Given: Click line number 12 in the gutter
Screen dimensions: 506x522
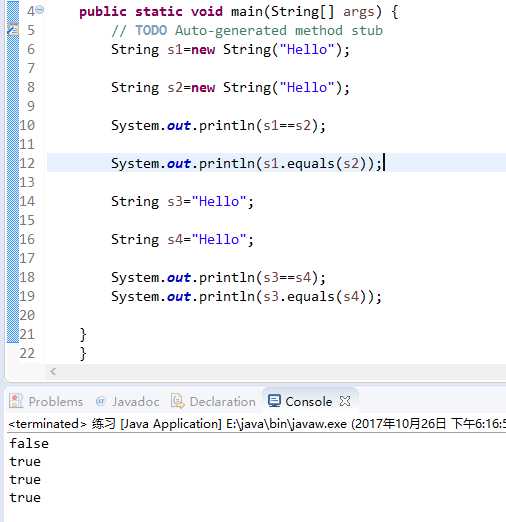Looking at the screenshot, I should pyautogui.click(x=27, y=163).
